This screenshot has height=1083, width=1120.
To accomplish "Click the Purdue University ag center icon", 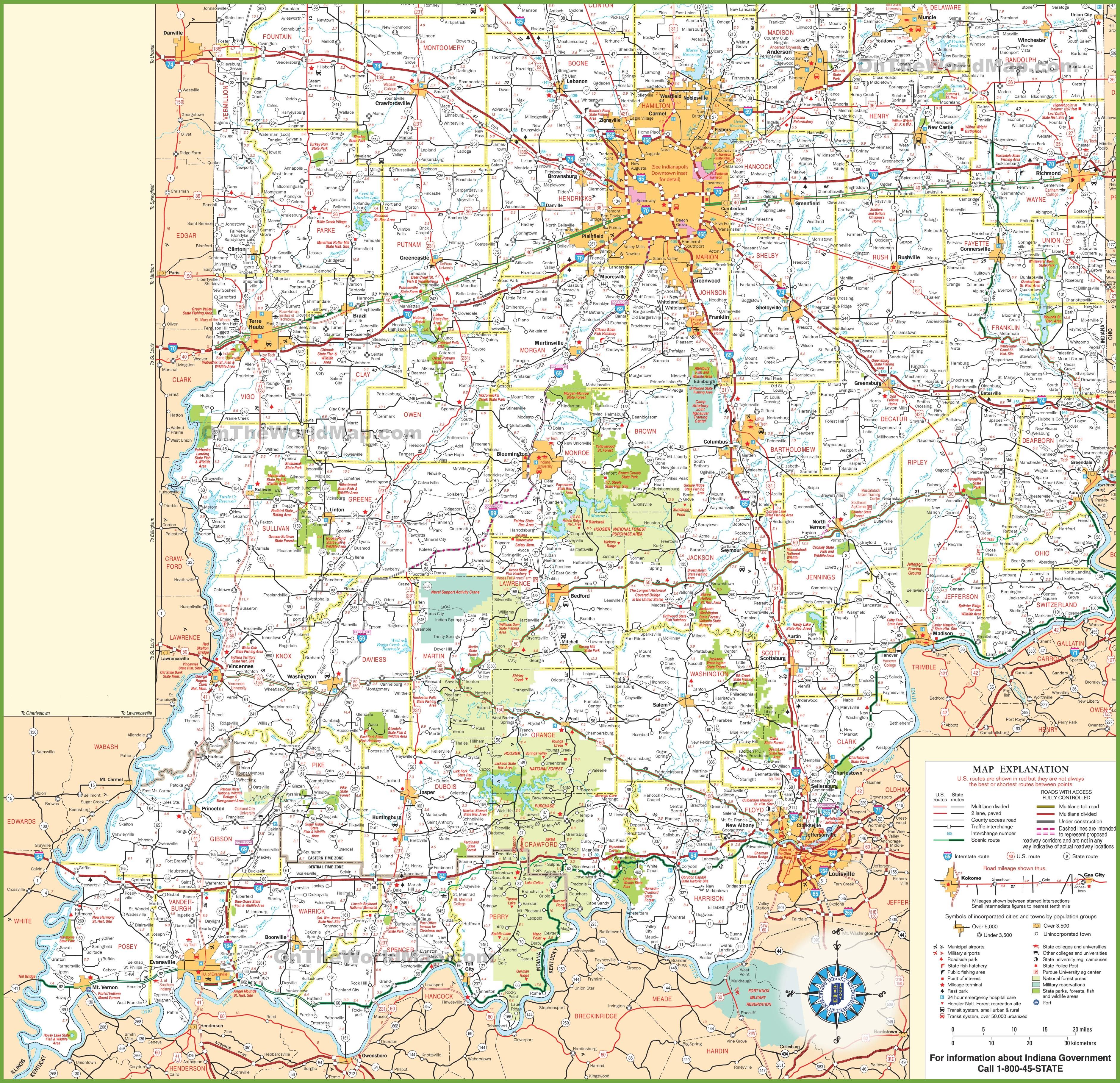I will [x=1036, y=972].
